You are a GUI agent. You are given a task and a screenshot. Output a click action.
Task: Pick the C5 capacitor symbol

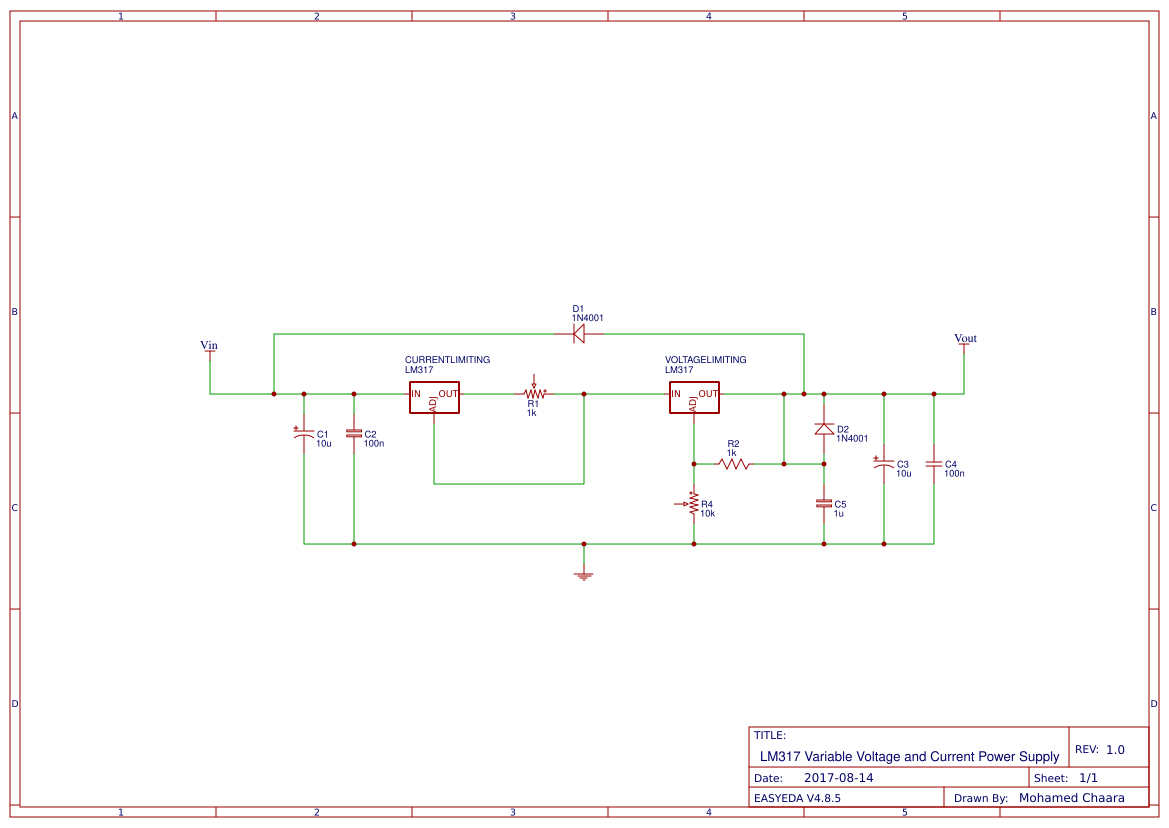(x=824, y=504)
